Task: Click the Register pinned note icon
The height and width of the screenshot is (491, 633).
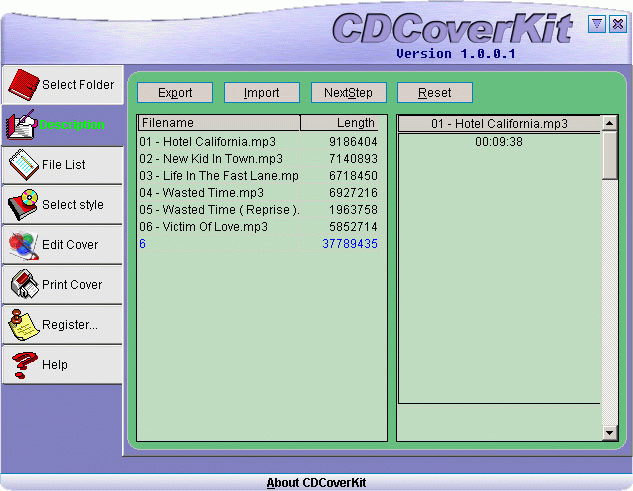Action: tap(23, 325)
